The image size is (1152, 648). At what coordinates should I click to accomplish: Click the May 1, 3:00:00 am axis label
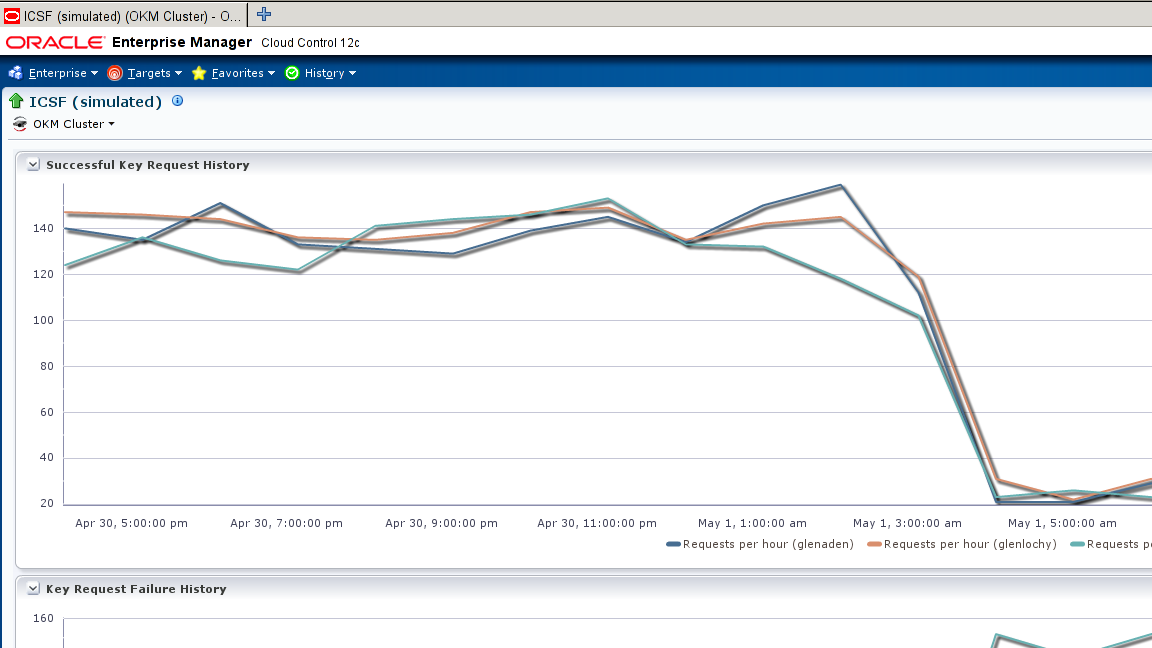point(907,523)
